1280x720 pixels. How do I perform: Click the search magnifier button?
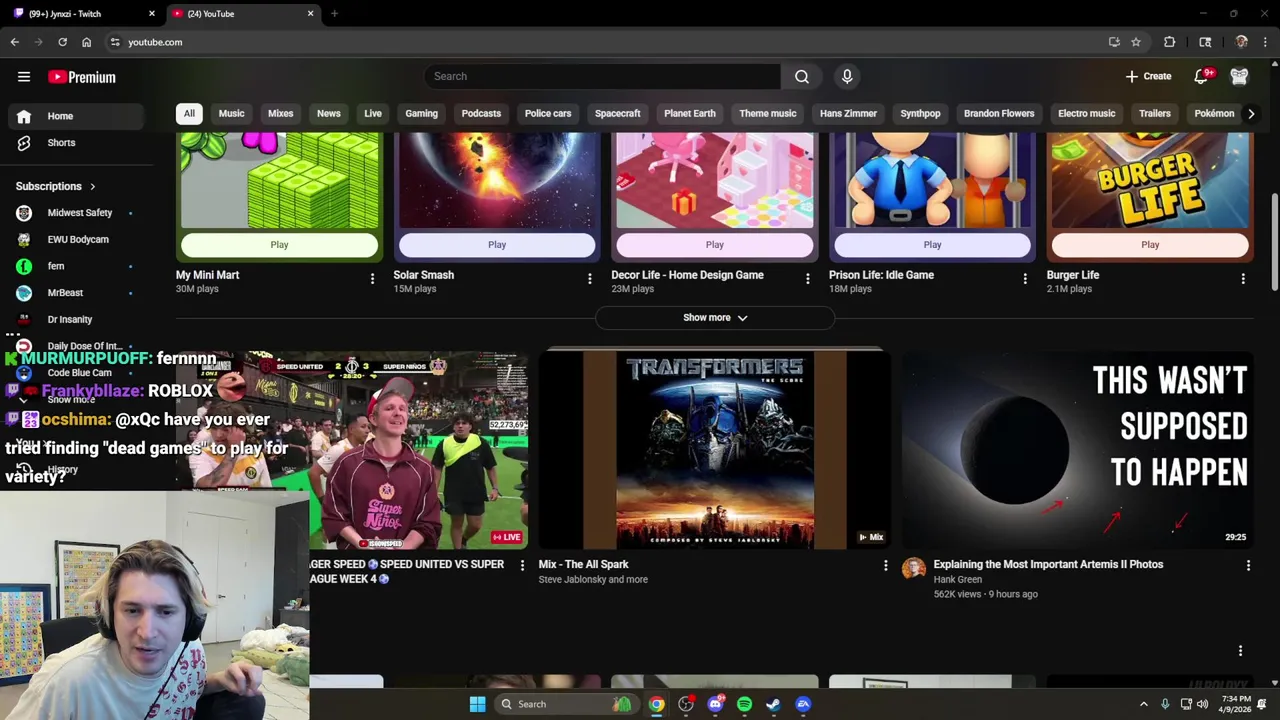[x=802, y=76]
